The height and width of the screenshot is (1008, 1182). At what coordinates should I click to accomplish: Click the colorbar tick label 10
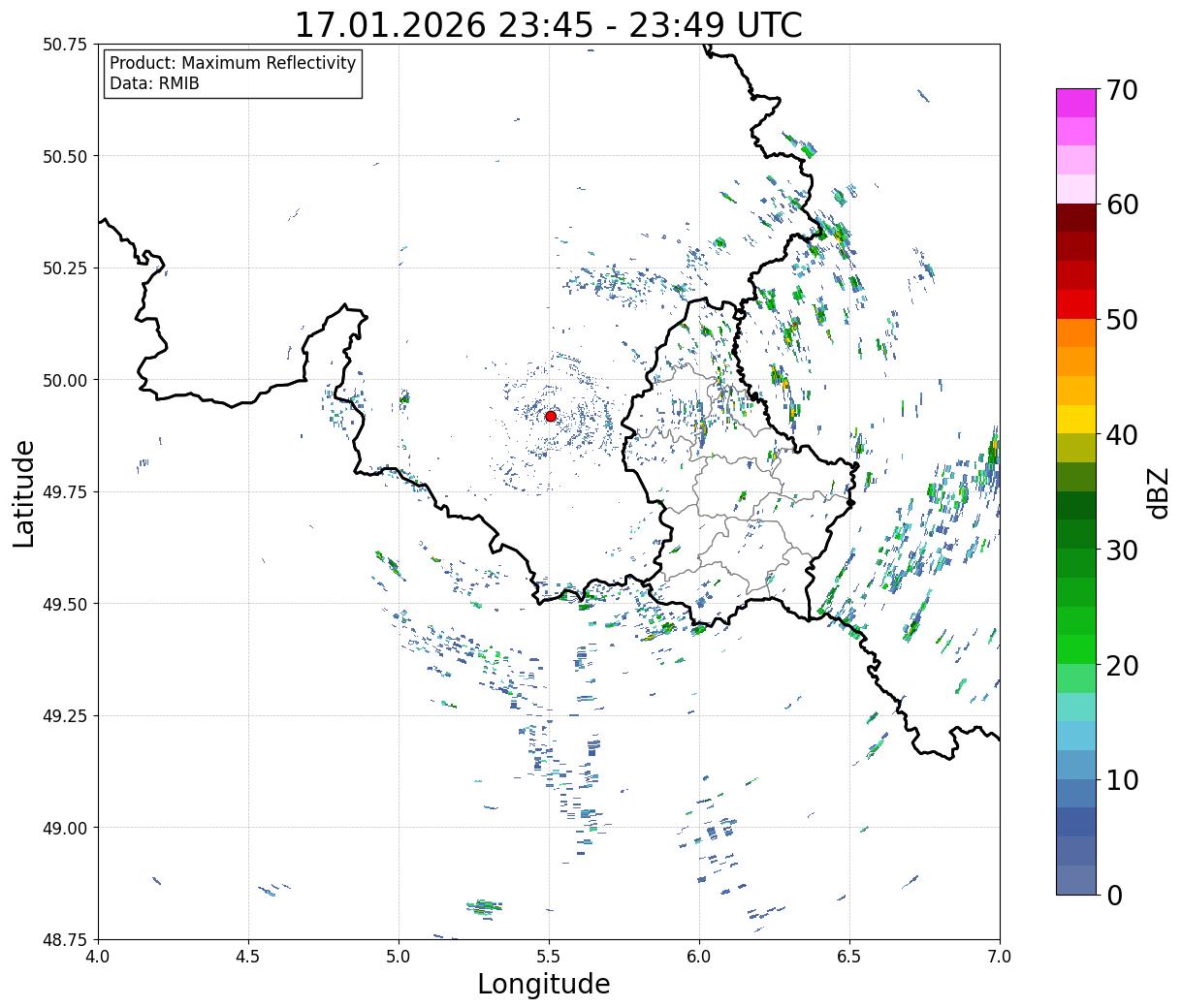click(1122, 779)
